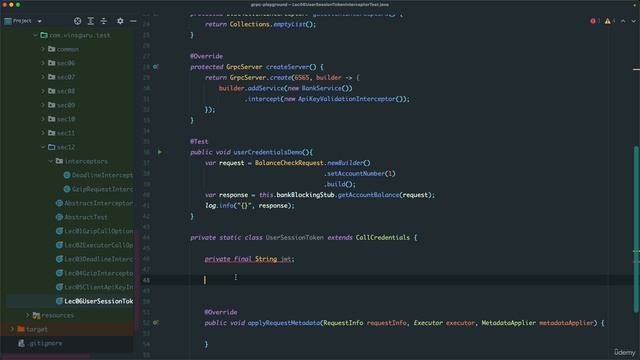Click BalanceCheckRequest in the request line
Viewport: 640px width, 360px height.
click(x=289, y=163)
